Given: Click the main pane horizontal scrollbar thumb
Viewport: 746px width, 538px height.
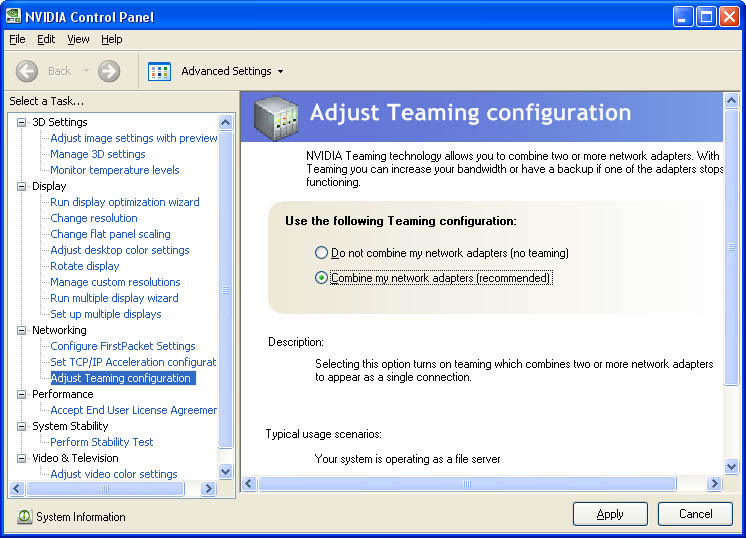Looking at the screenshot, I should pos(467,484).
